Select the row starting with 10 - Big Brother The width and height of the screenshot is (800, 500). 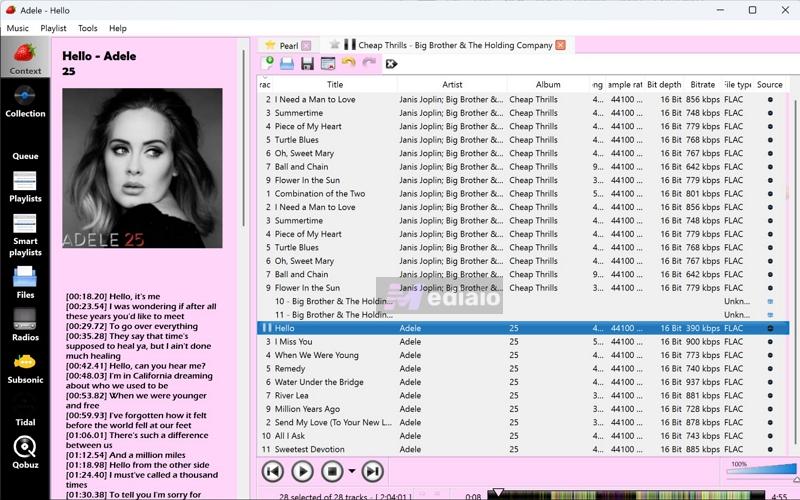coord(523,302)
